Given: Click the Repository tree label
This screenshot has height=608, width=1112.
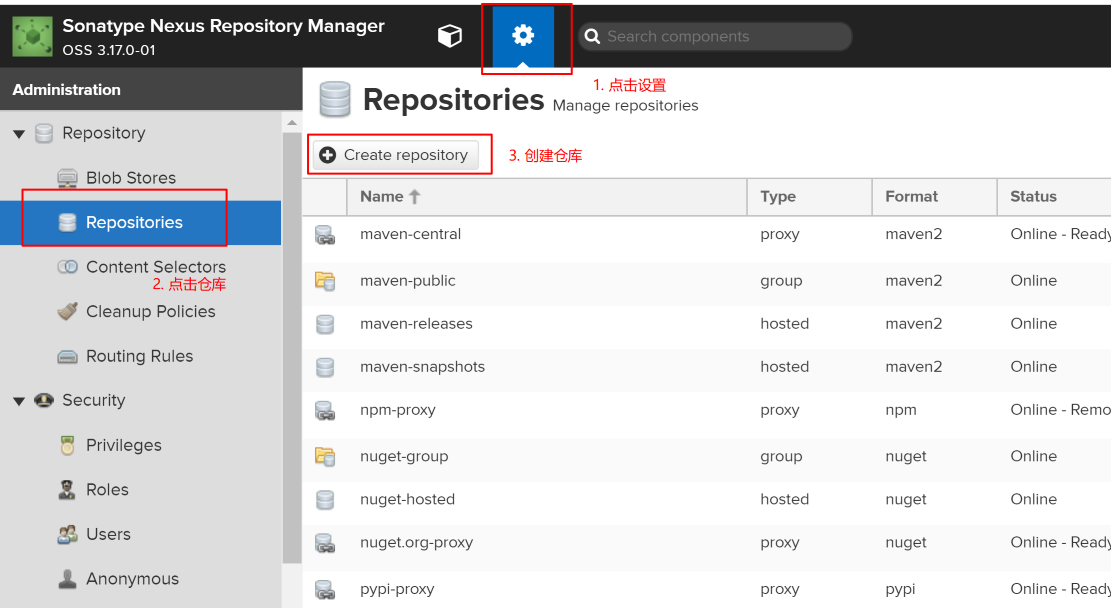Looking at the screenshot, I should coord(104,133).
